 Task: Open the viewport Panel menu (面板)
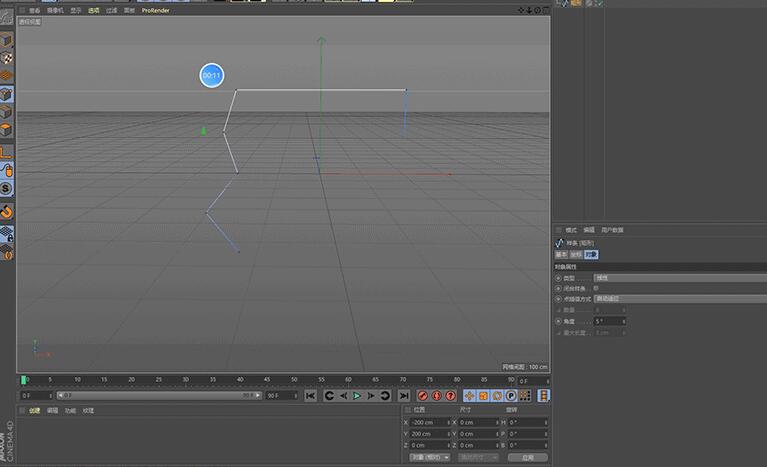(x=129, y=10)
